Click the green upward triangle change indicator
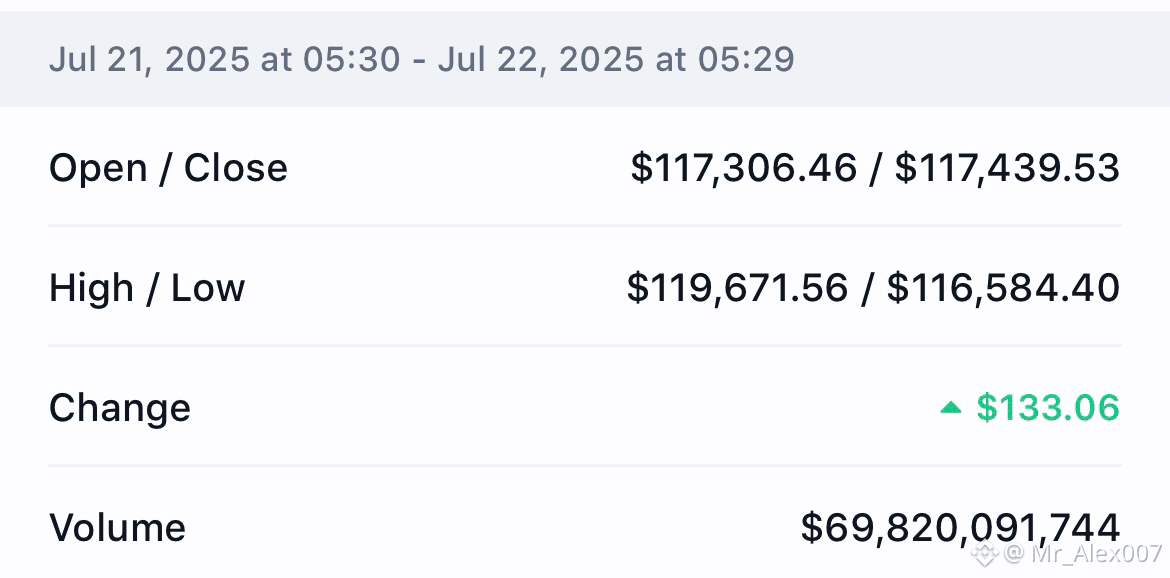The image size is (1170, 578). (951, 407)
